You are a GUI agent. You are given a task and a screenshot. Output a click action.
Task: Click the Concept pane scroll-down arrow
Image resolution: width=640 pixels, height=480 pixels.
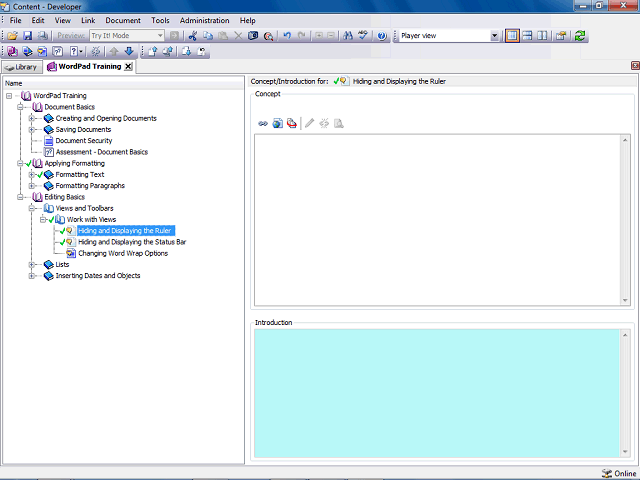pos(625,301)
